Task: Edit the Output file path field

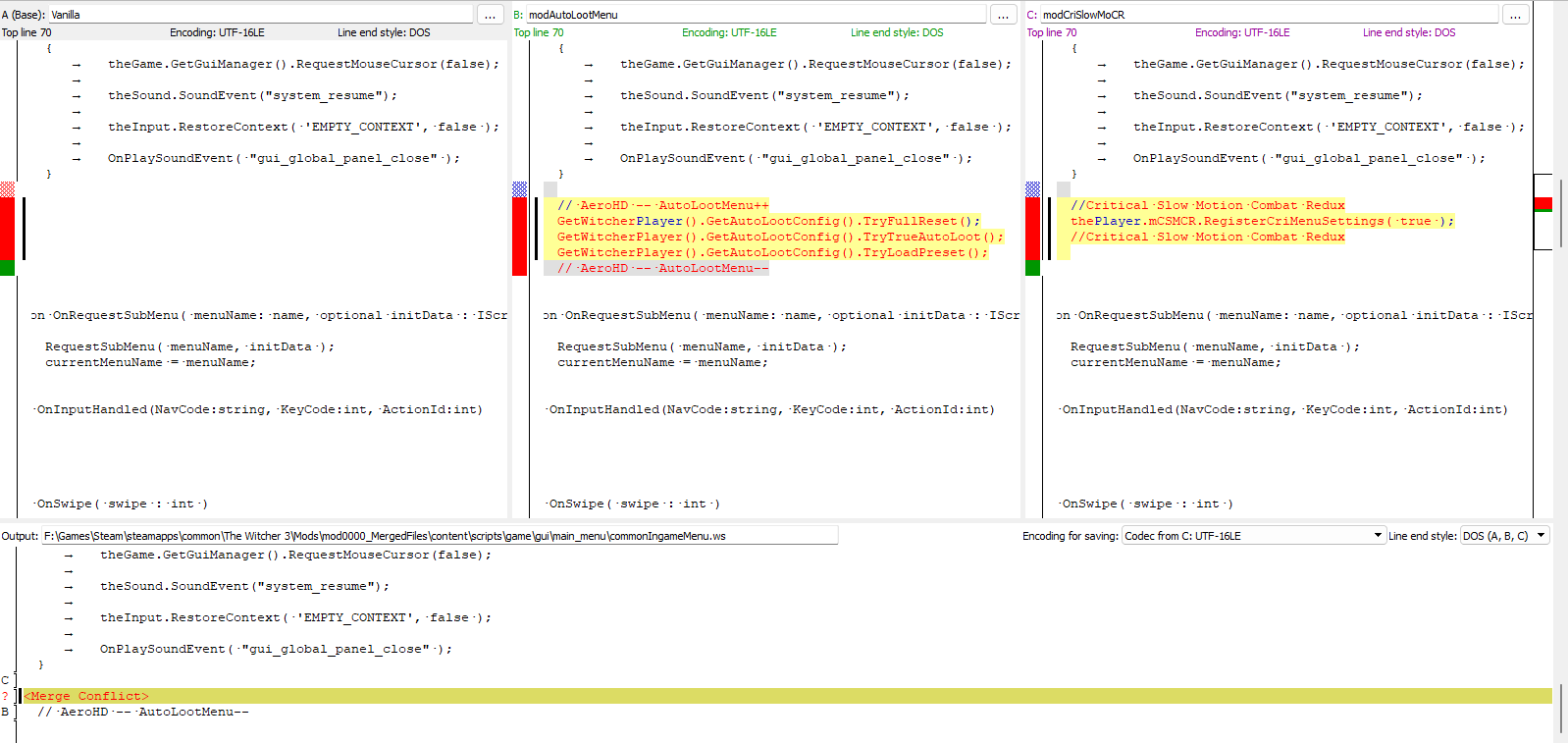Action: (440, 536)
